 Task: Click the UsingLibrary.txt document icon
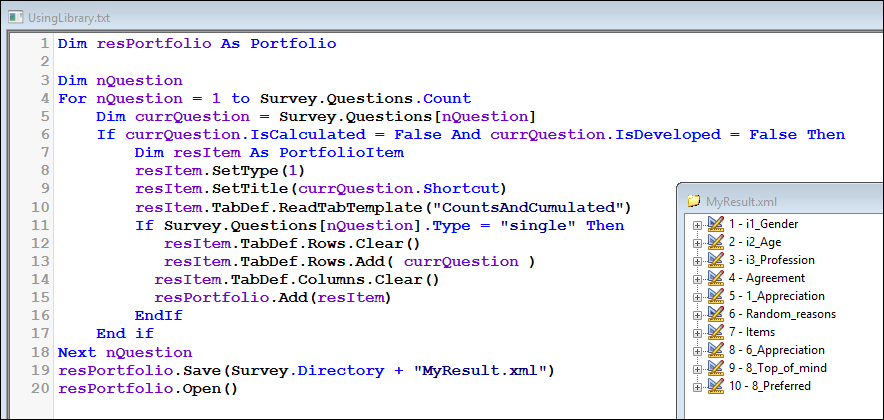(x=15, y=17)
